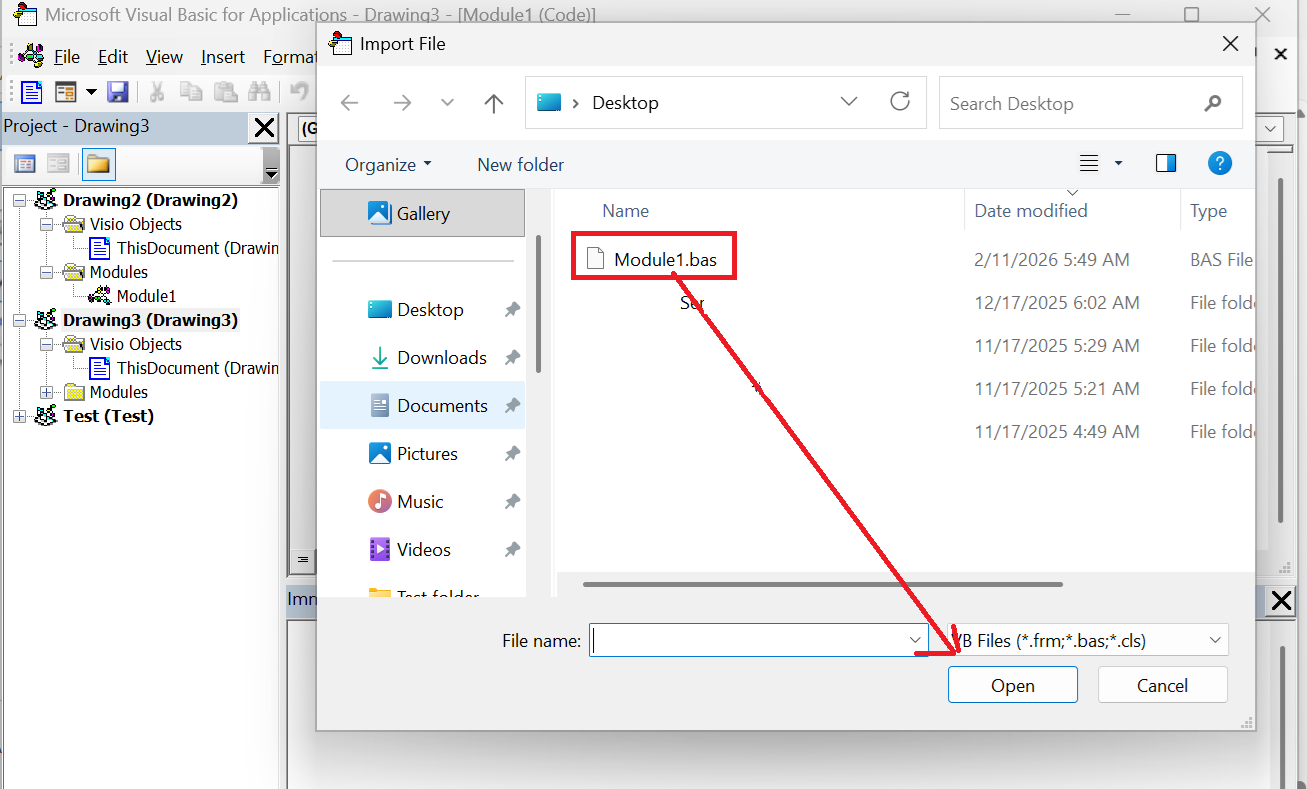1307x789 pixels.
Task: Click the Insert UserForm toolbar icon
Action: coord(66,92)
